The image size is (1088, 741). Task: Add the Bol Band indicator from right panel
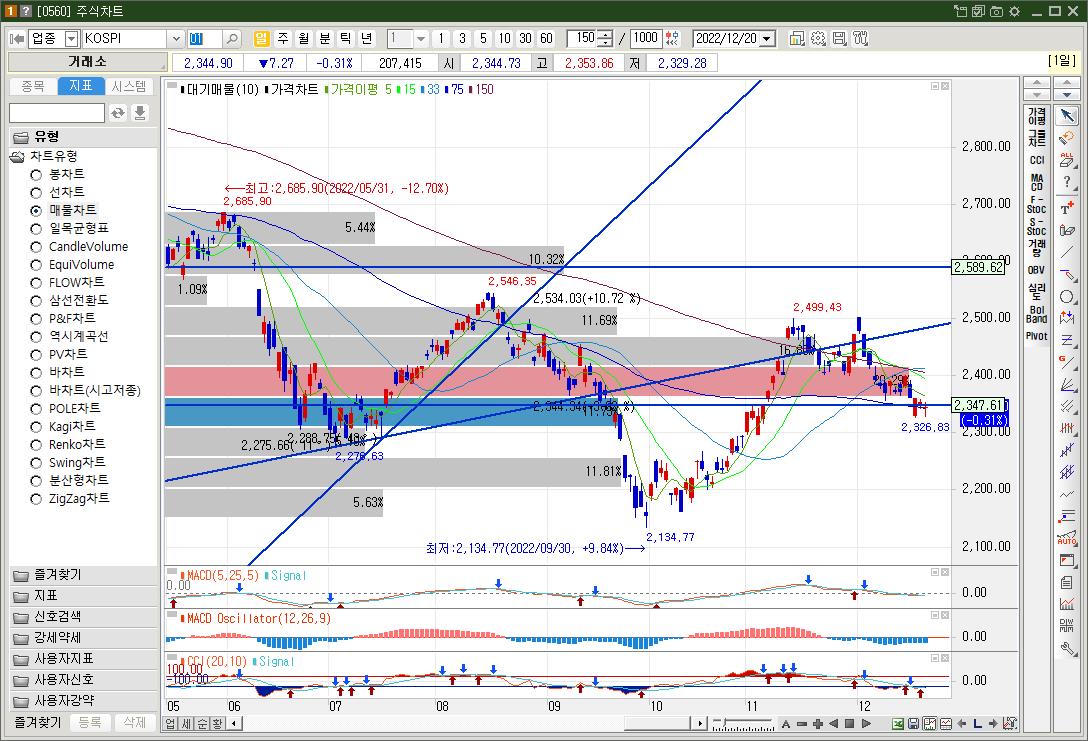(x=1037, y=314)
